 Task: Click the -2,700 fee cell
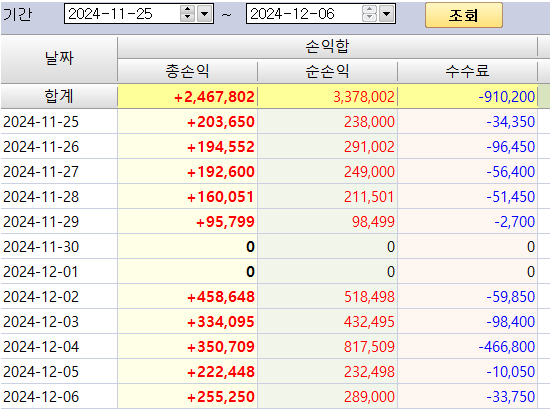[467, 221]
